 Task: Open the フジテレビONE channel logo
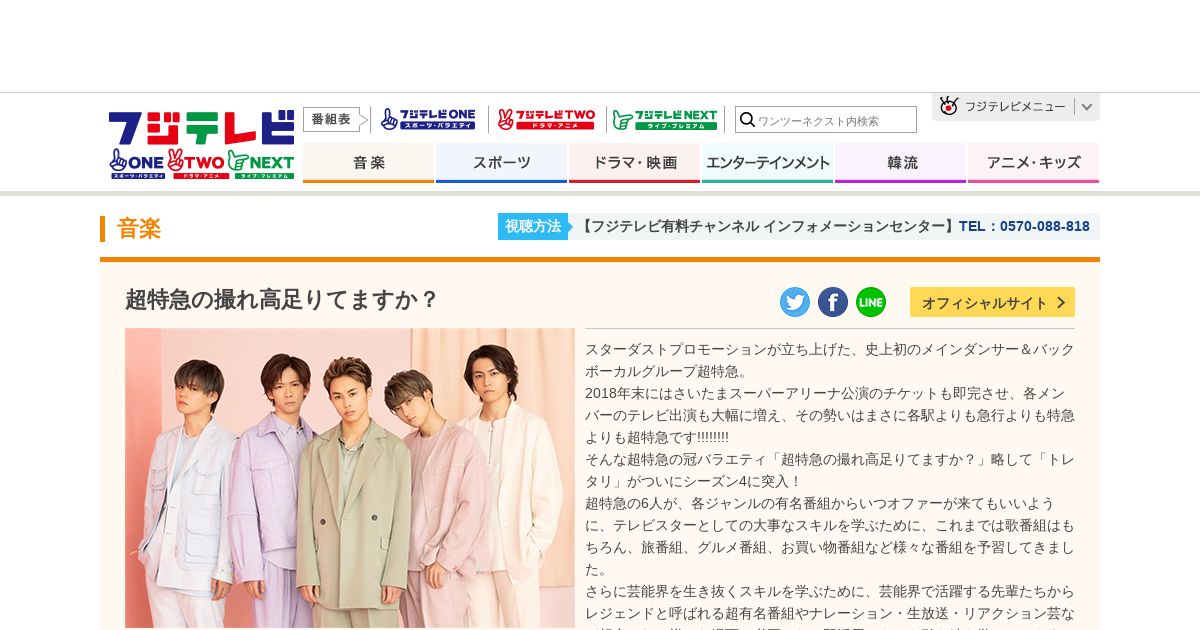point(428,119)
